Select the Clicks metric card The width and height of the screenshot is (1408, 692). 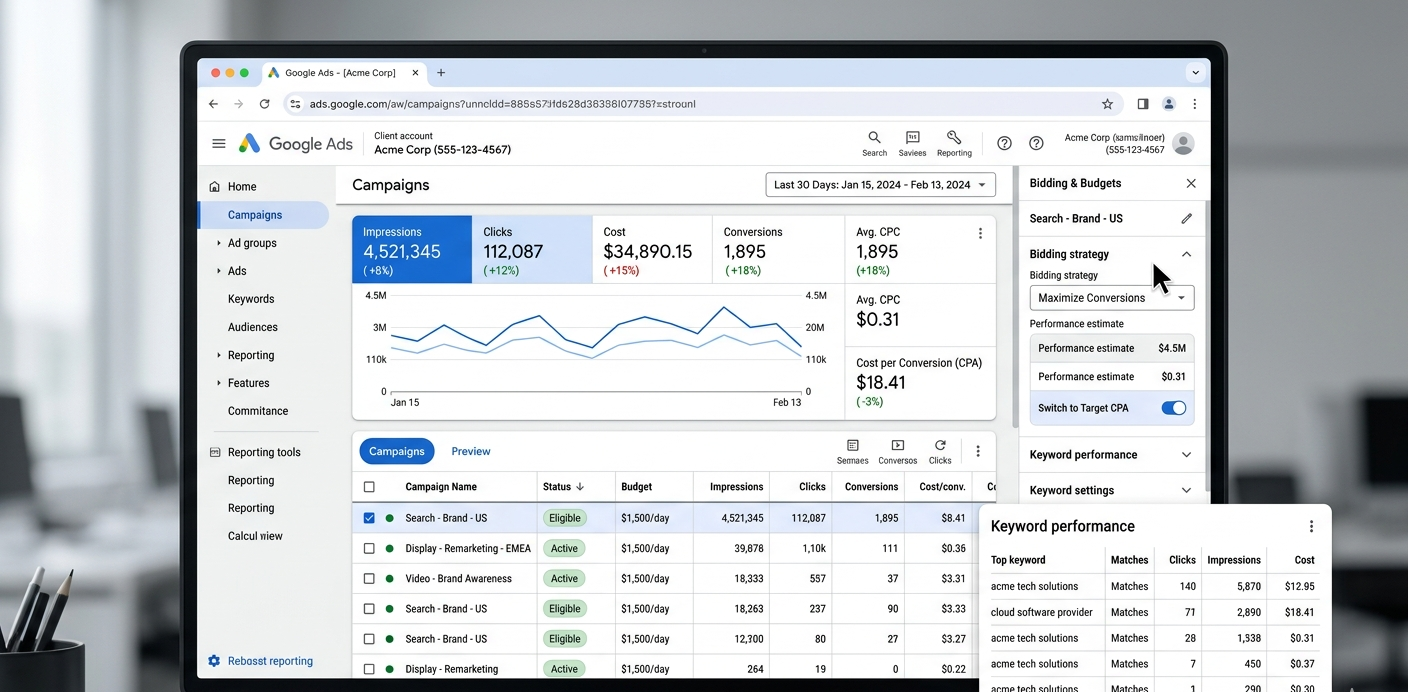tap(532, 249)
